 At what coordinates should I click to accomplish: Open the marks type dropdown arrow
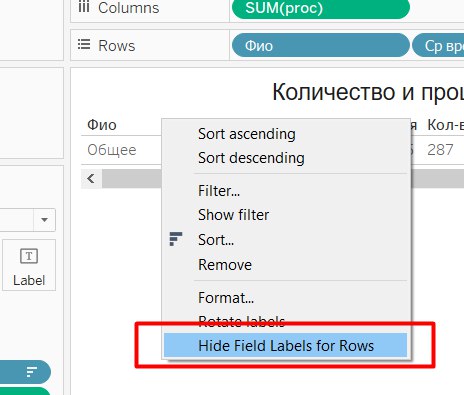point(44,220)
